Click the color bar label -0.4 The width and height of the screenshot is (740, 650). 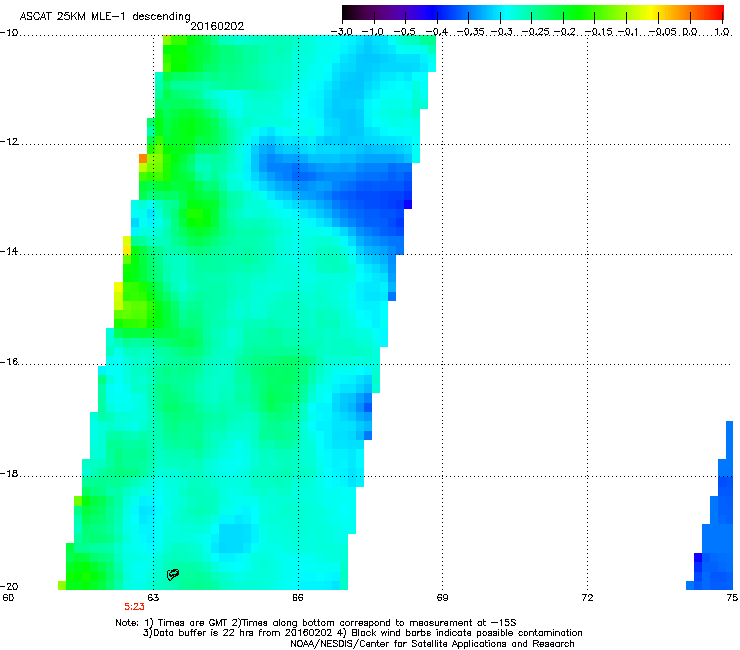click(x=437, y=32)
